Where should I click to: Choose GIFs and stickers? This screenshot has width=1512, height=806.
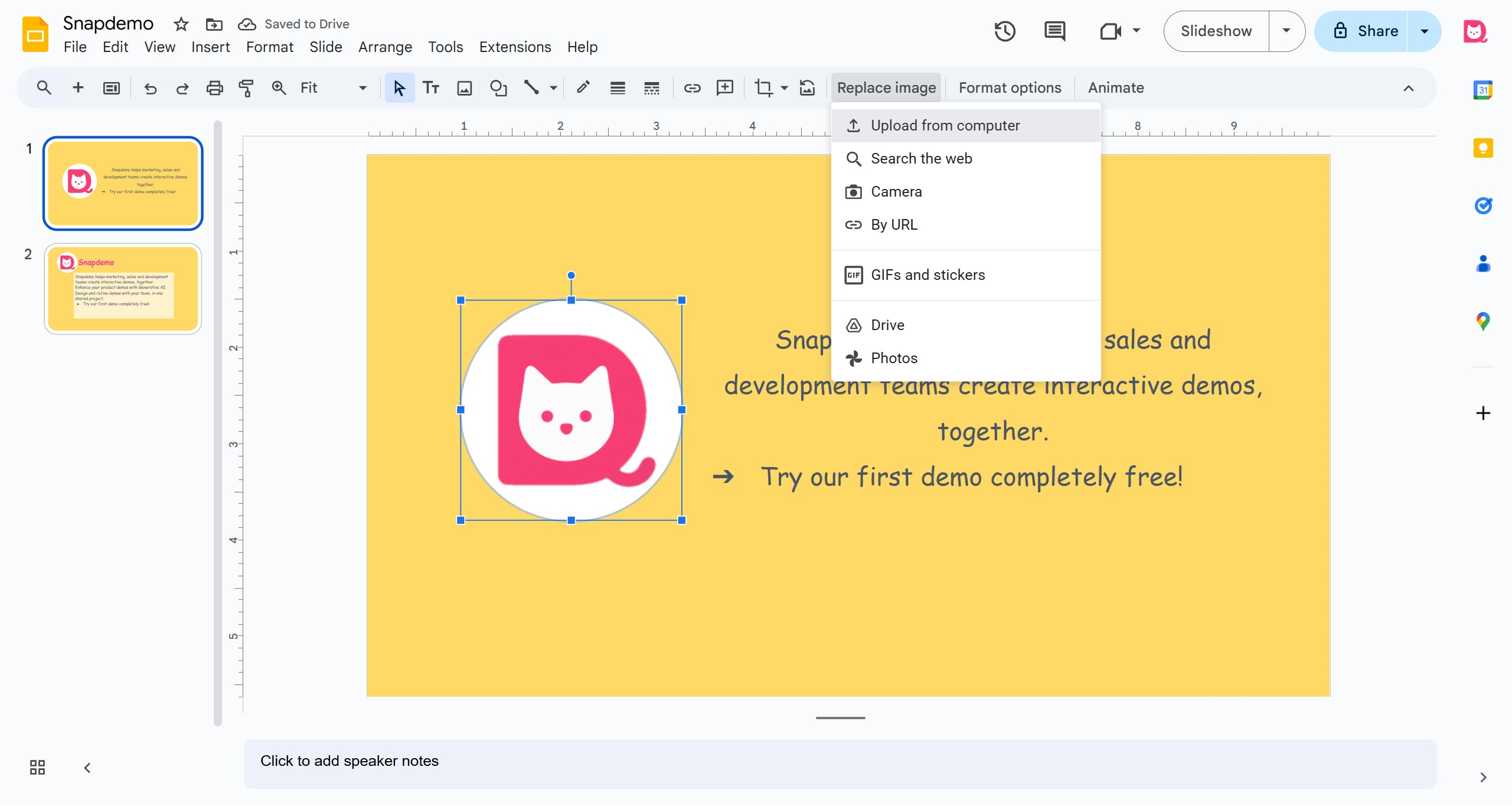click(x=966, y=275)
